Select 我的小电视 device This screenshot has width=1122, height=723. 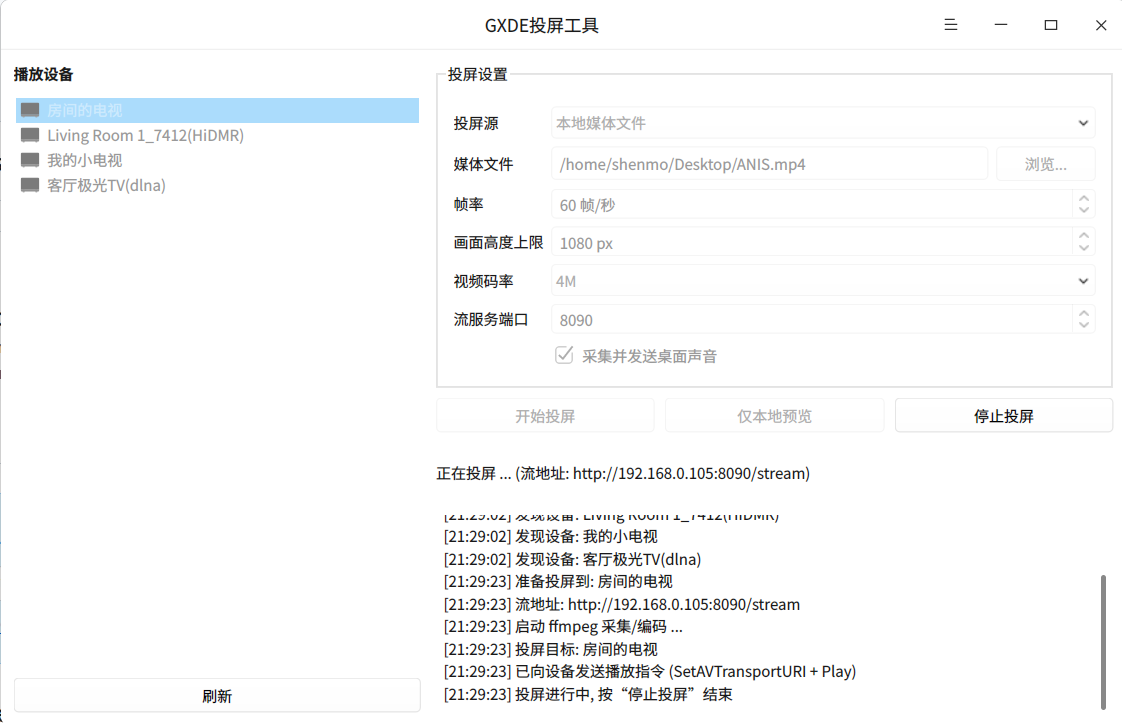point(217,160)
